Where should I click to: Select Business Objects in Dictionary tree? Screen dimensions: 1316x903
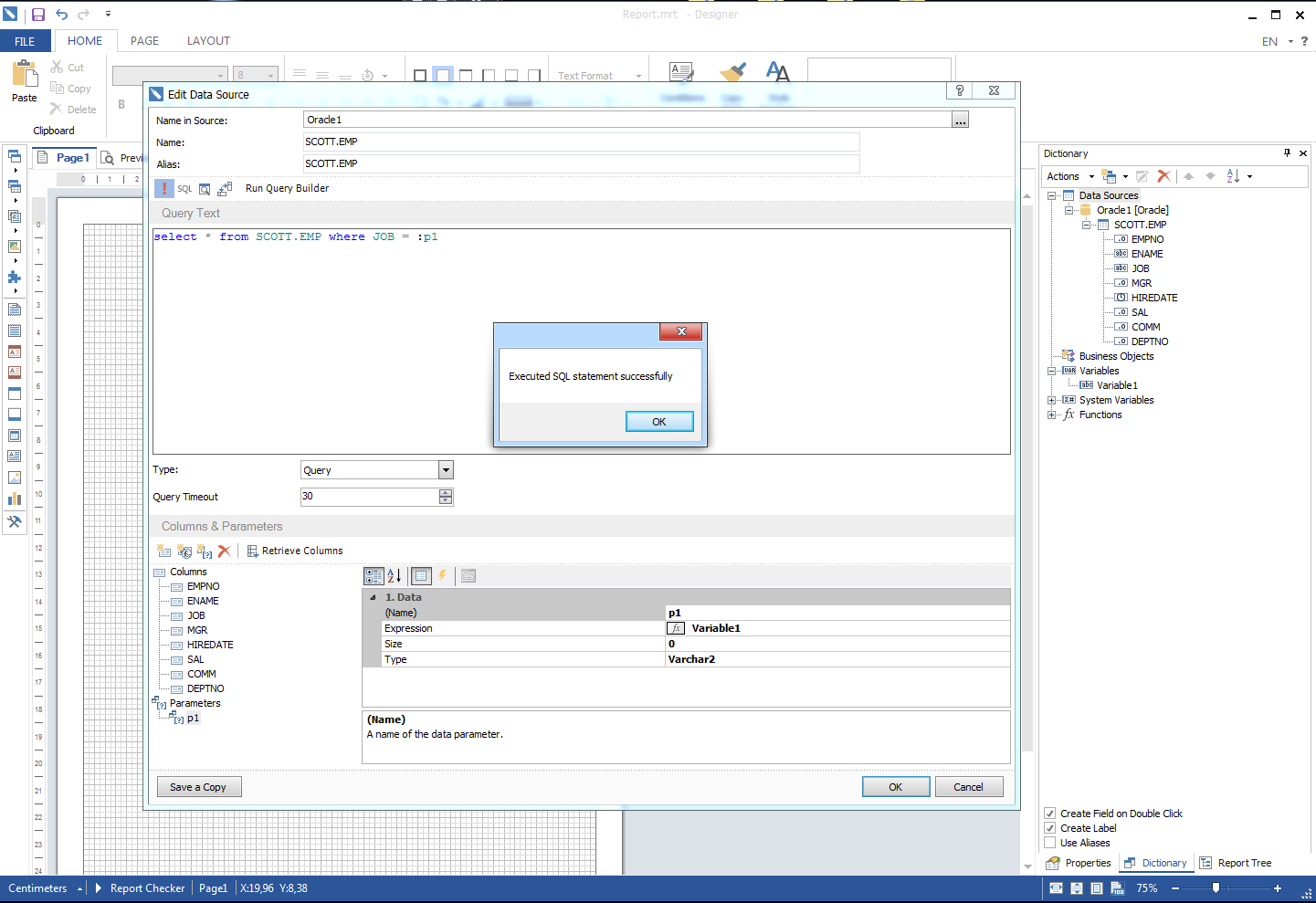click(1116, 356)
